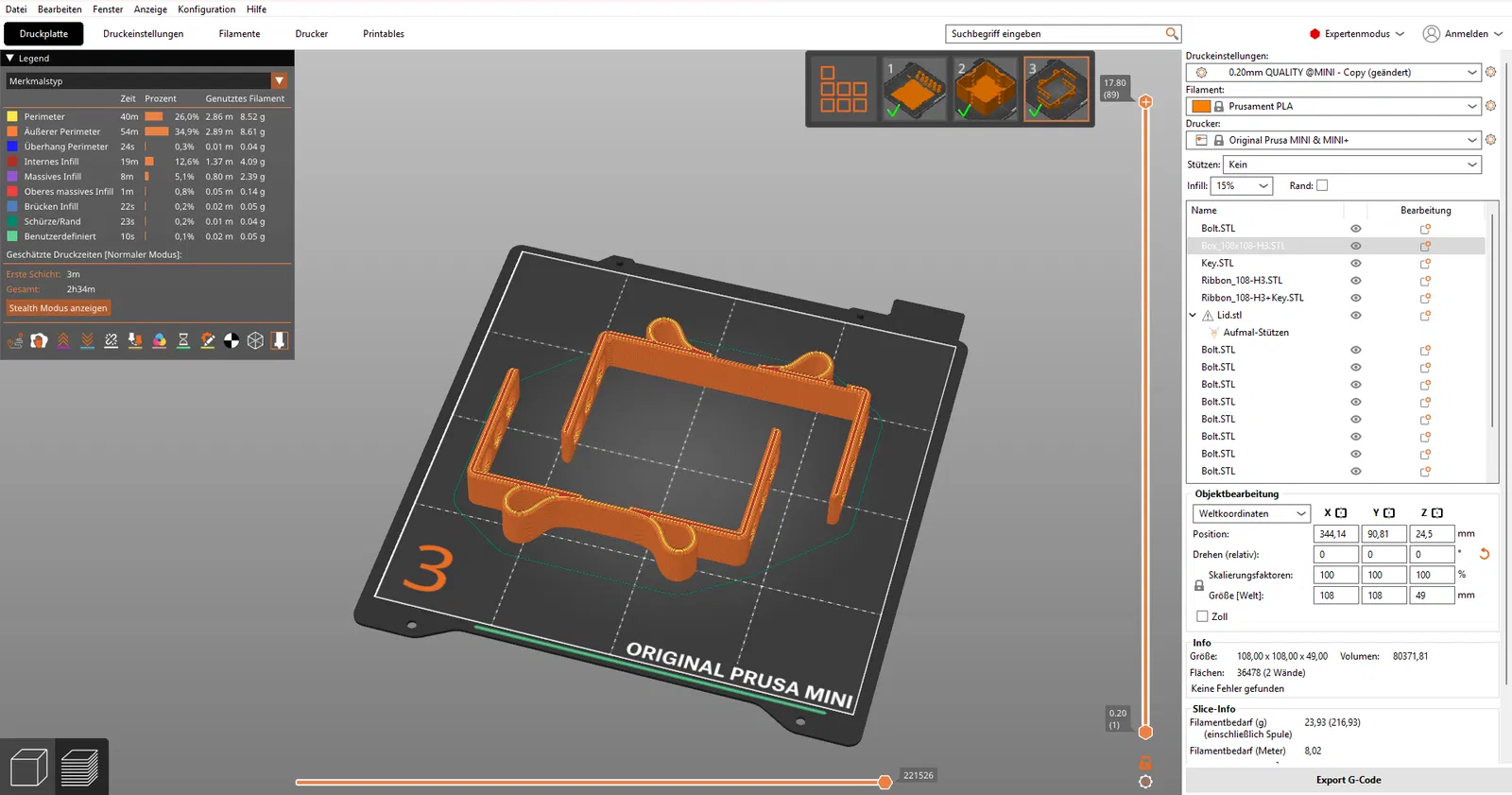Screen dimensions: 1512x795
Task: Toggle print pauses hourglass icon
Action: [x=183, y=340]
